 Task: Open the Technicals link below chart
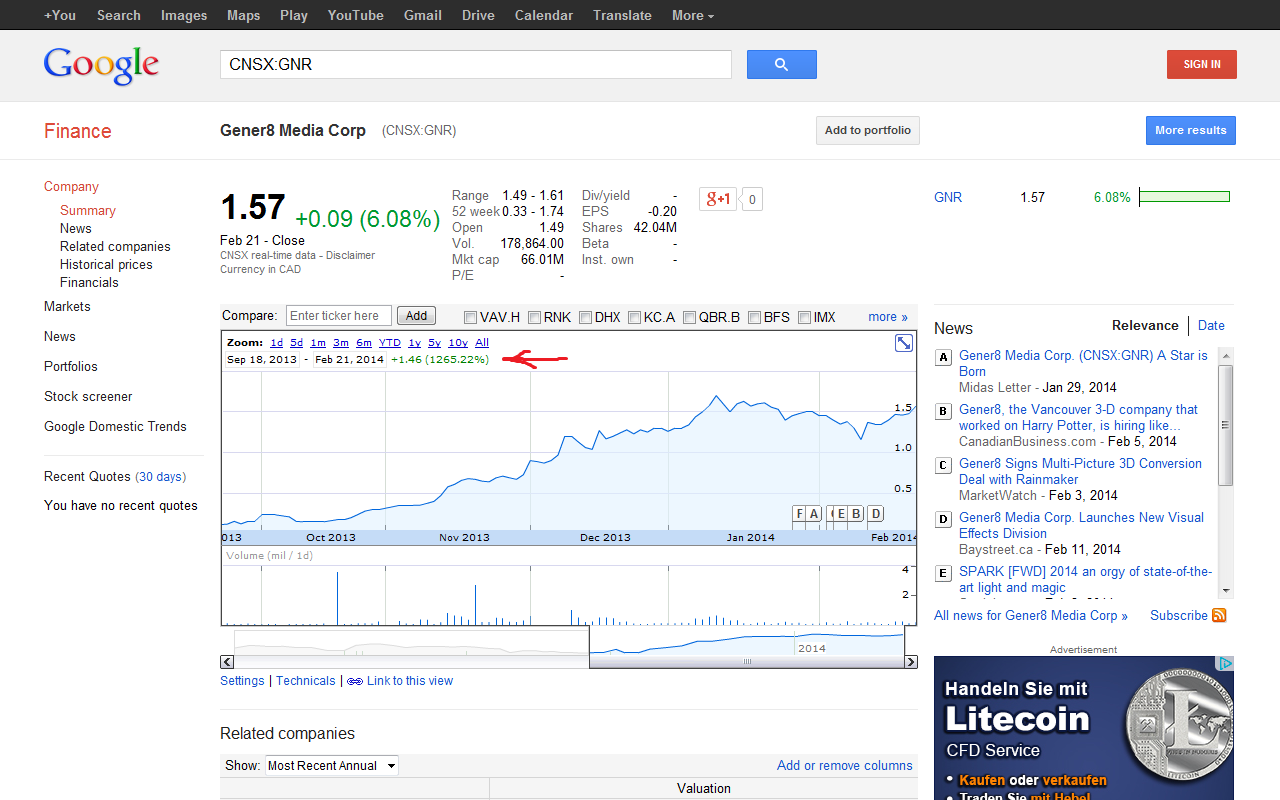pos(306,681)
